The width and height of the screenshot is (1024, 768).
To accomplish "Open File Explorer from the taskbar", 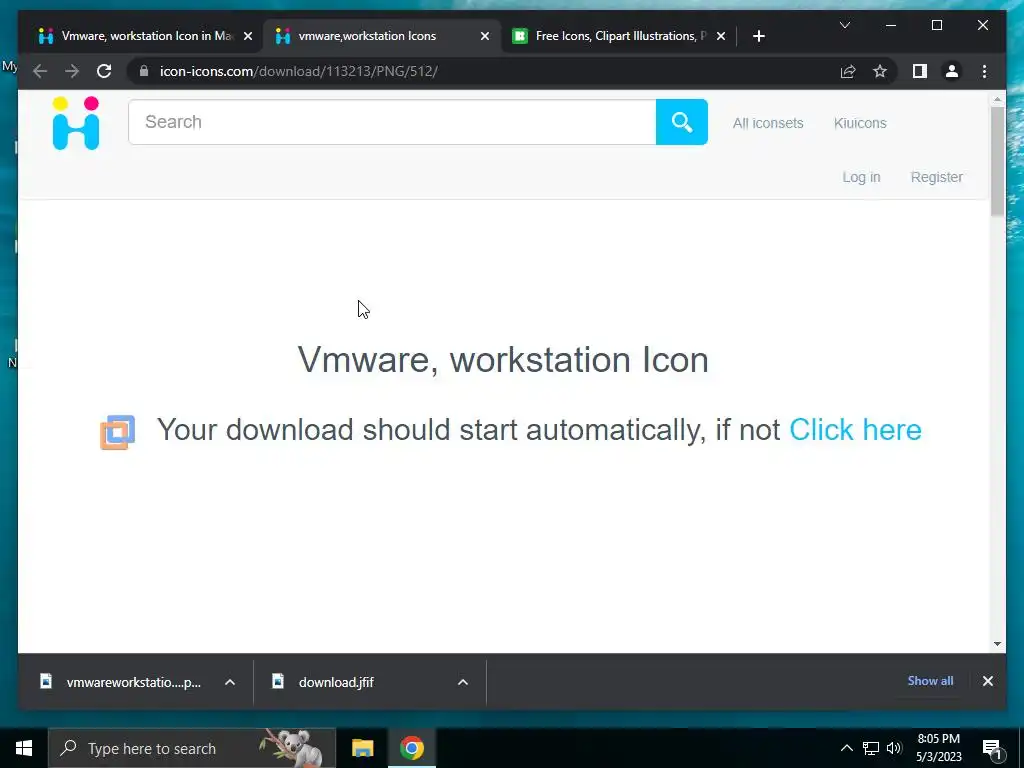I will pos(362,748).
